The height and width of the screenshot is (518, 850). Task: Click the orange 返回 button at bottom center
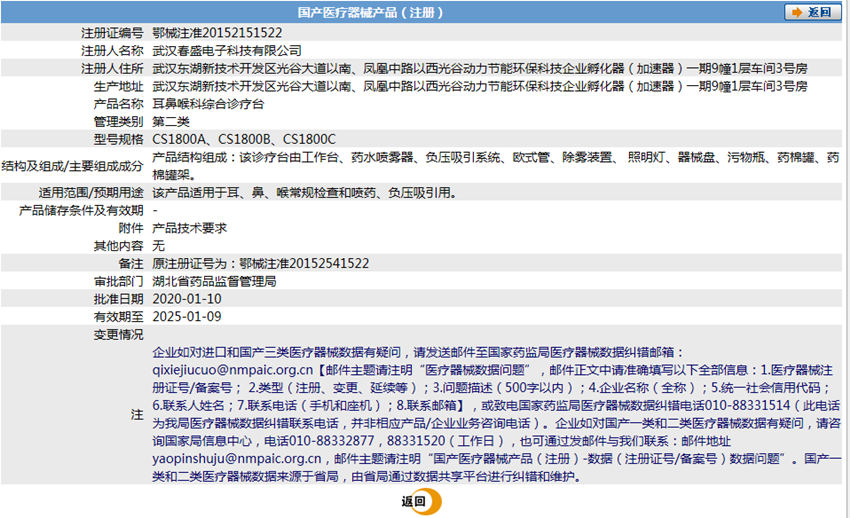421,501
